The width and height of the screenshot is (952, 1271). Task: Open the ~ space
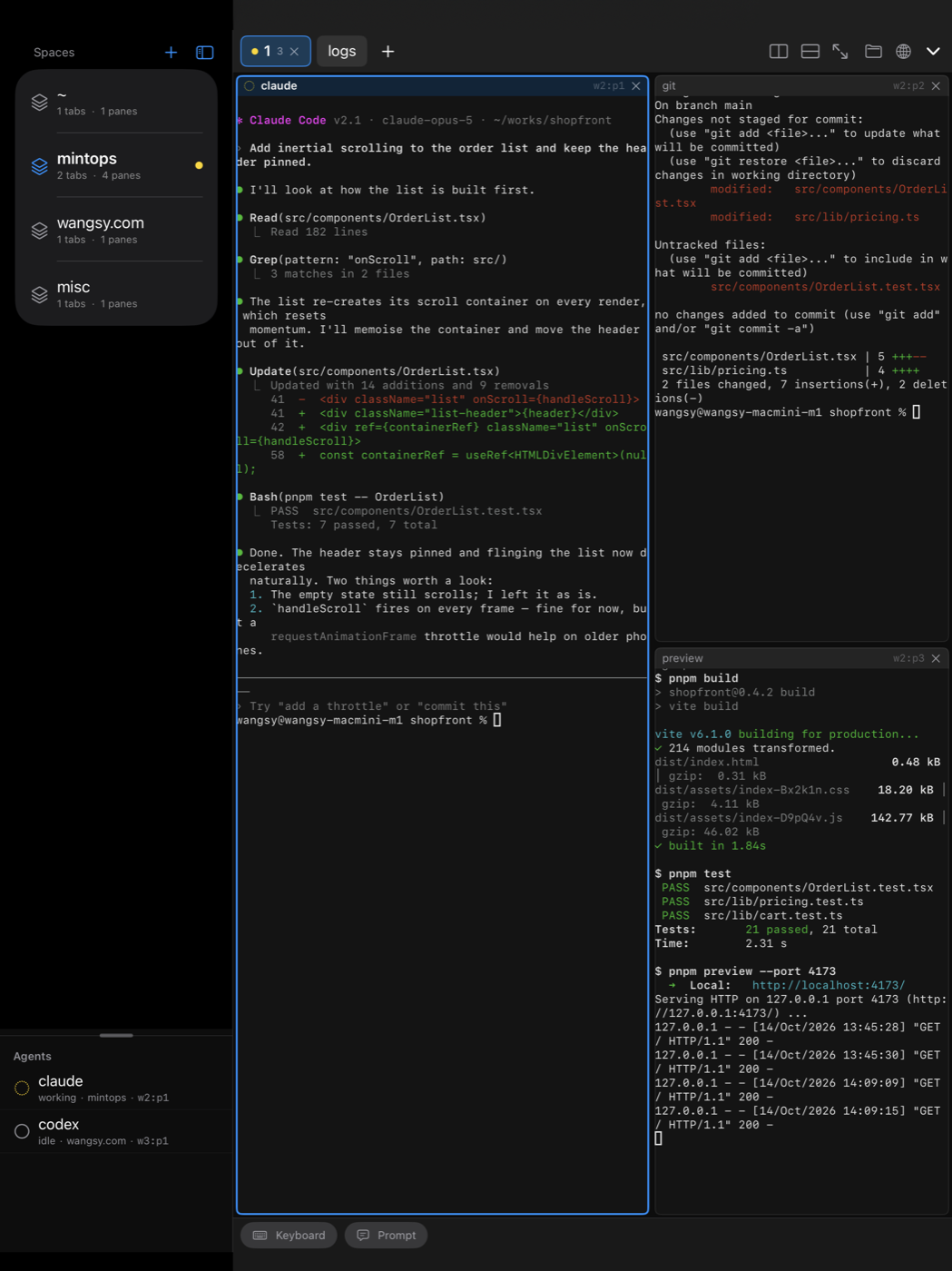[116, 102]
